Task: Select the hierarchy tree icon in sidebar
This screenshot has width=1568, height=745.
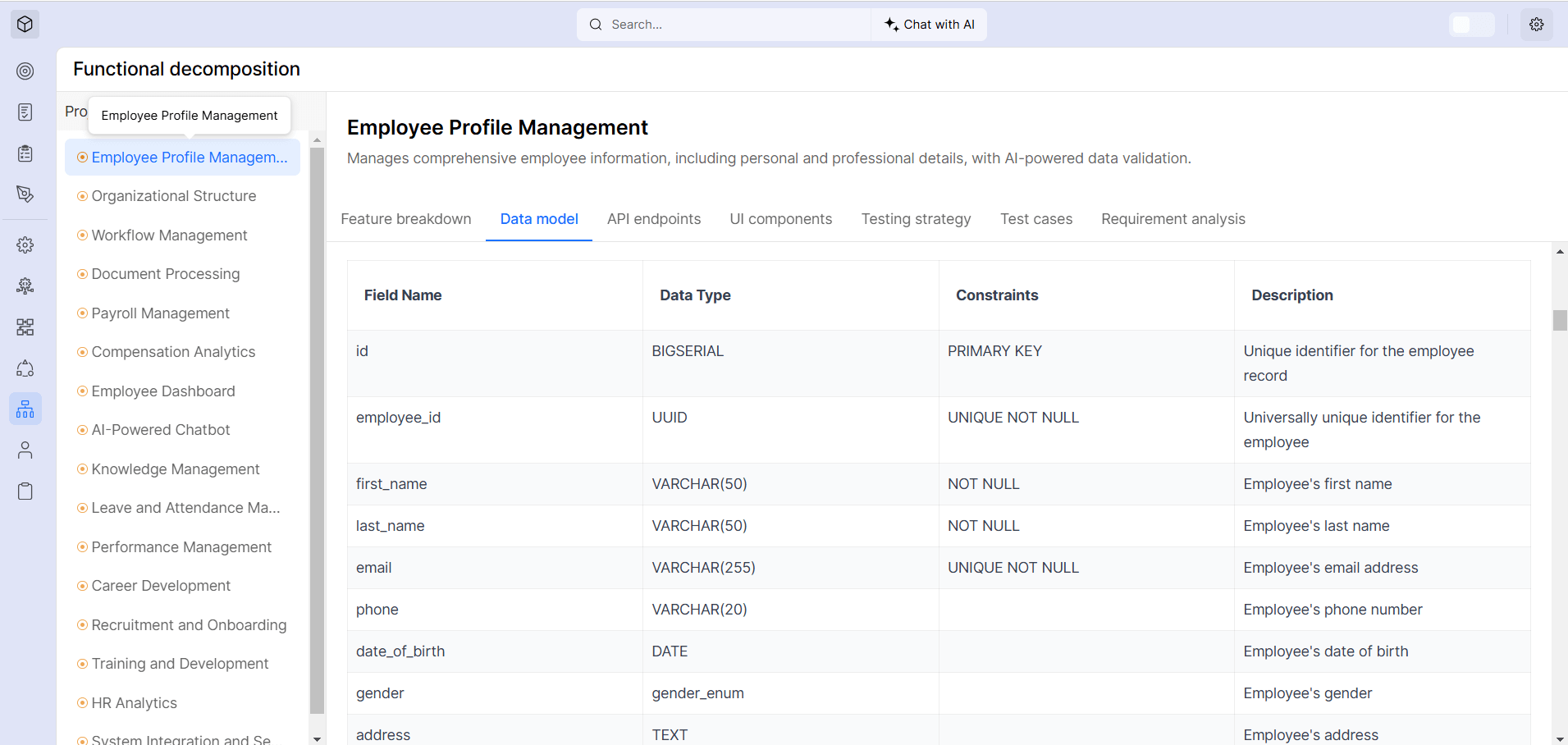Action: click(25, 409)
